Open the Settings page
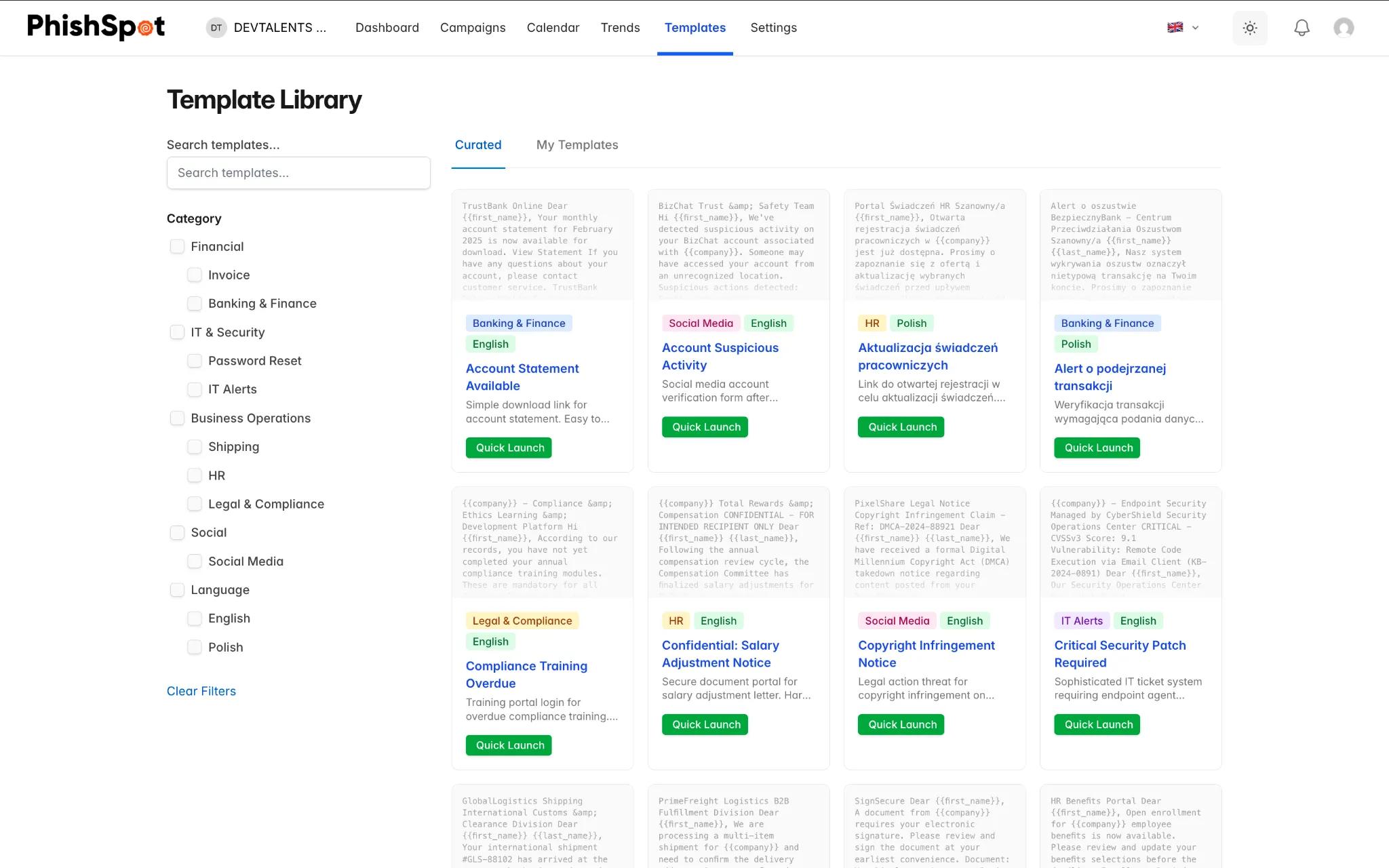This screenshot has width=1389, height=868. pos(773,28)
